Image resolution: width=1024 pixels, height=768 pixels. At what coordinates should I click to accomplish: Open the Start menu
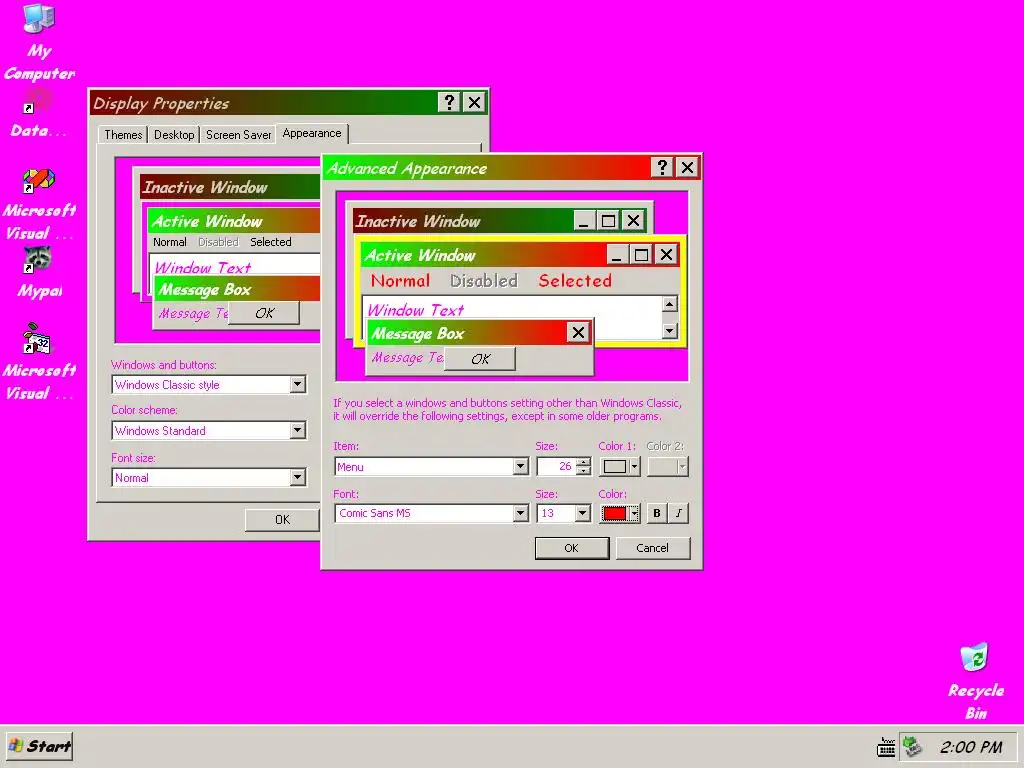[x=40, y=746]
